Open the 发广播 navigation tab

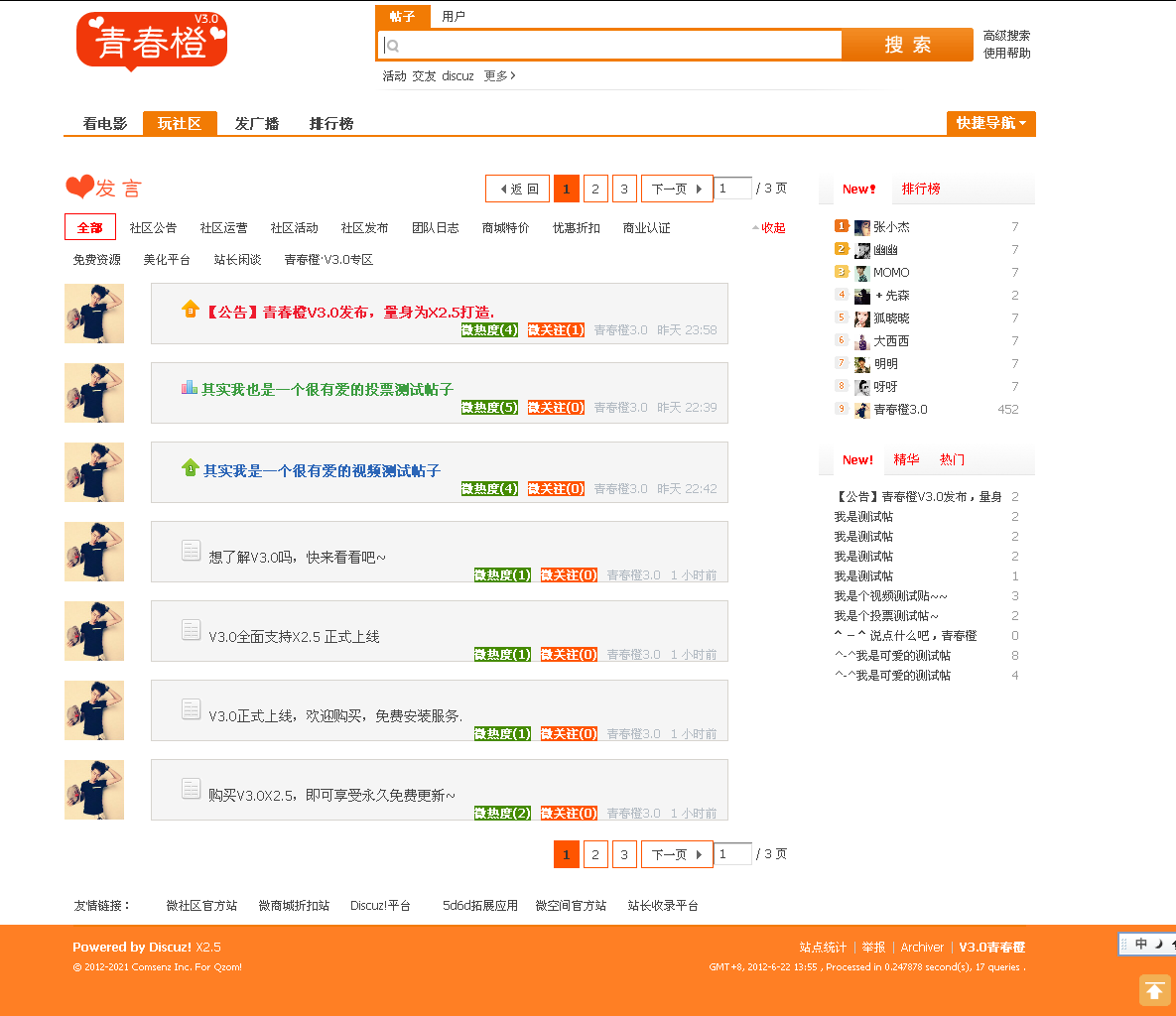coord(256,124)
